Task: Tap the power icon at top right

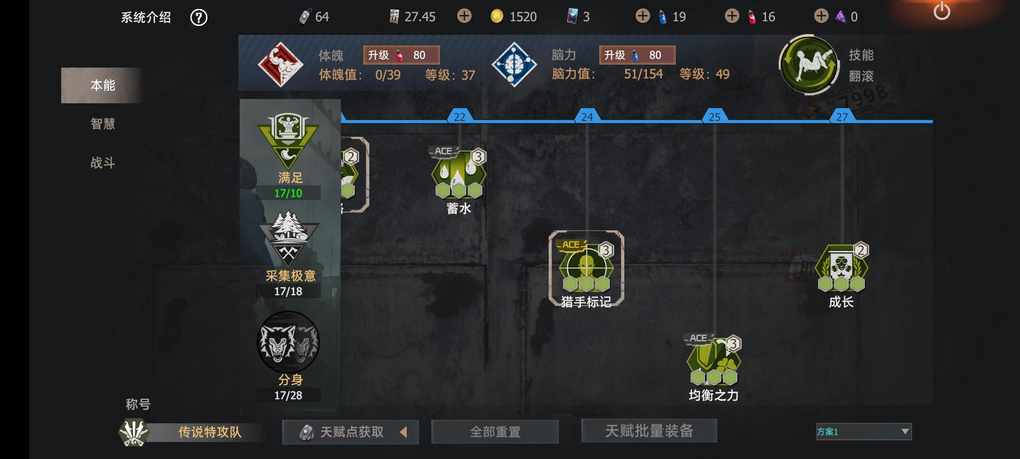Action: (941, 11)
